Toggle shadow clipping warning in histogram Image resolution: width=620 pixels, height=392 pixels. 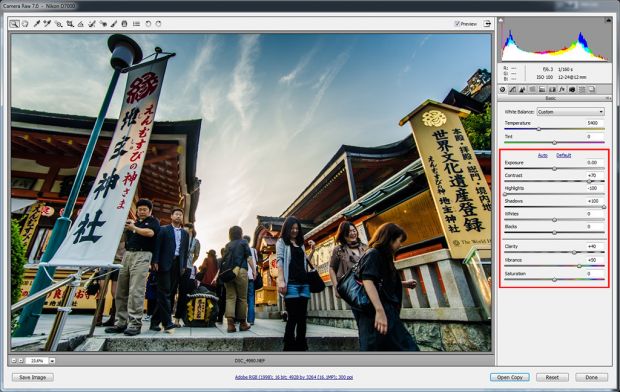point(501,19)
